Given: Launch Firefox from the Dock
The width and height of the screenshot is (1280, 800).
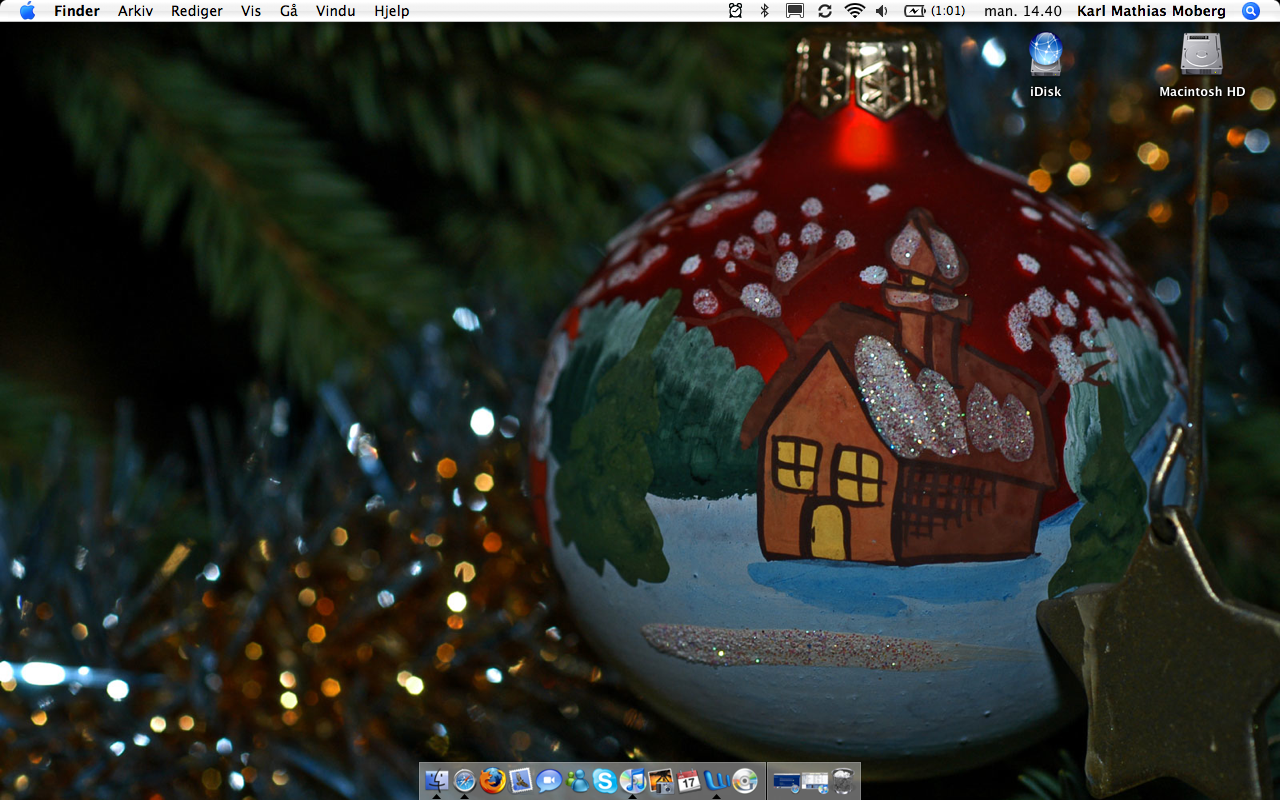Looking at the screenshot, I should click(x=493, y=780).
